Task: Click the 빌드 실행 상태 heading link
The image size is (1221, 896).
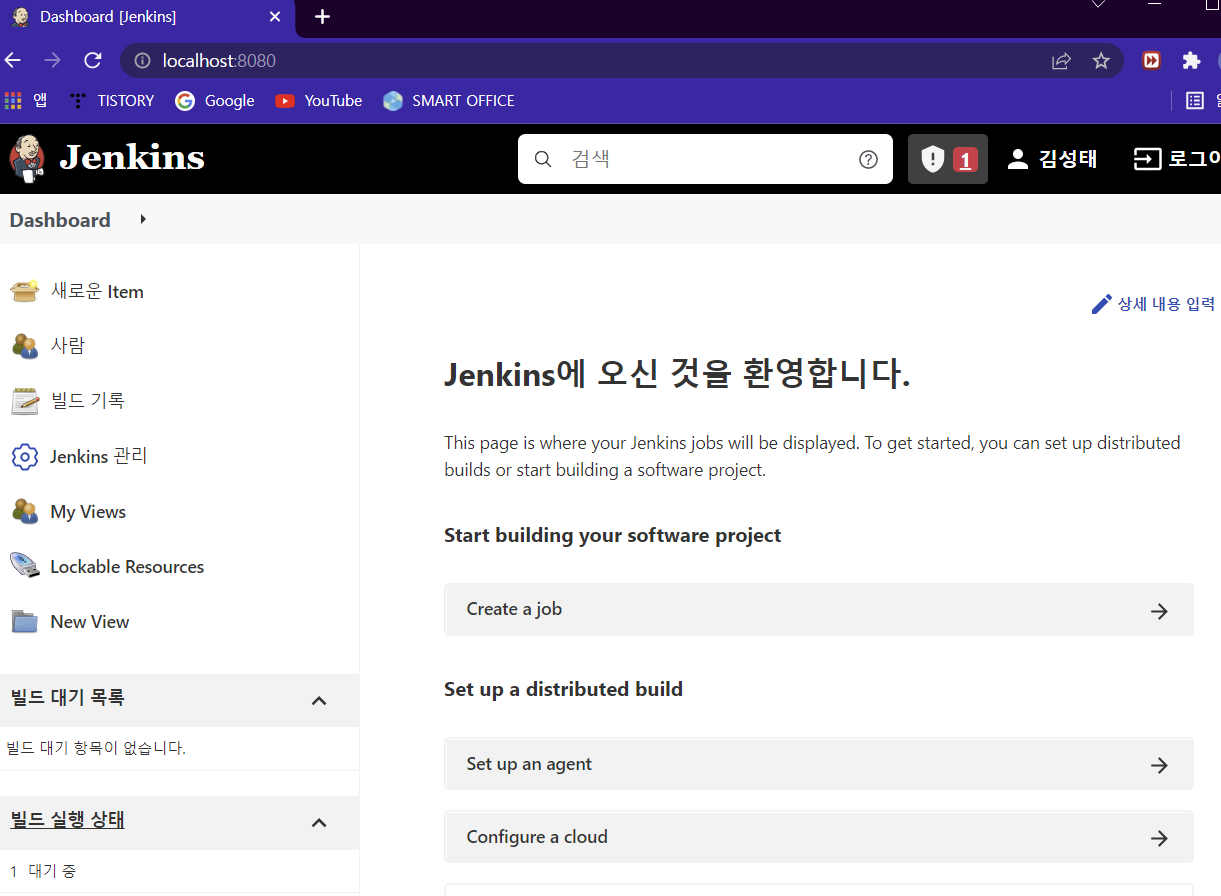Action: [68, 820]
